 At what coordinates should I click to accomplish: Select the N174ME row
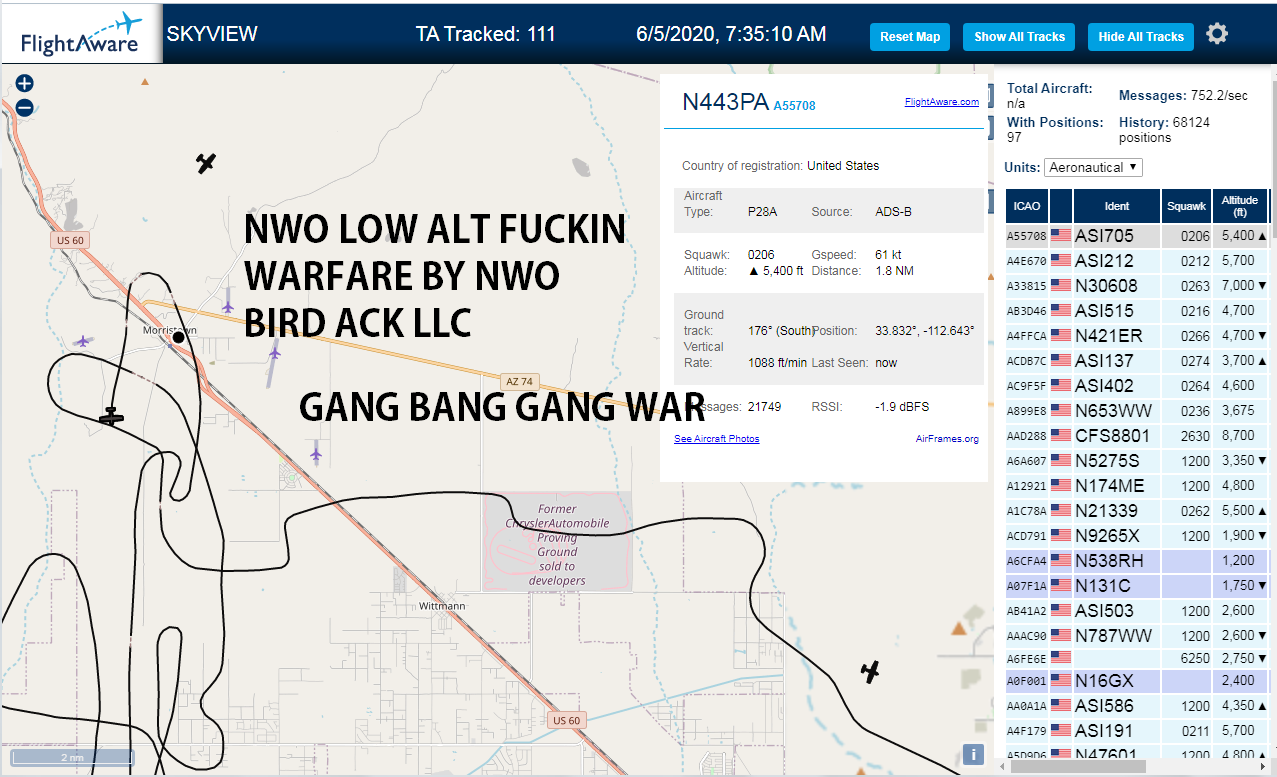(x=1139, y=486)
